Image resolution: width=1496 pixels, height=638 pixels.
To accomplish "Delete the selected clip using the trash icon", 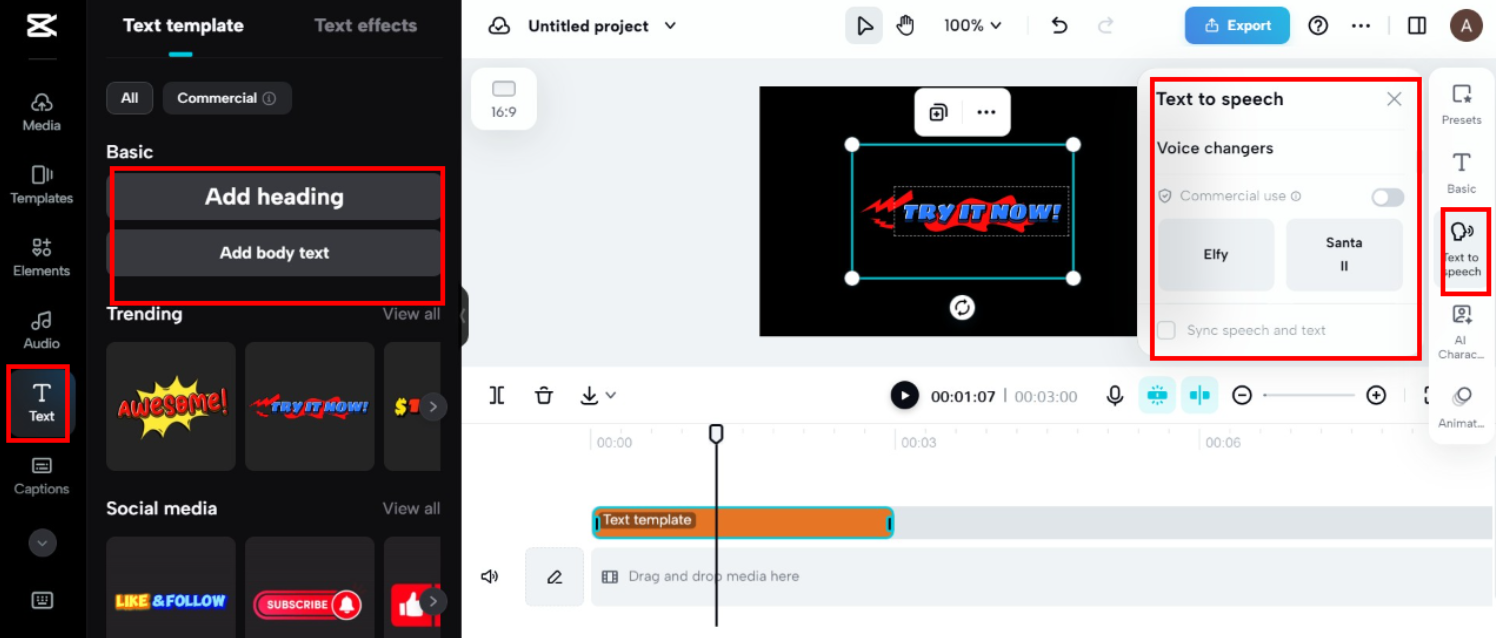I will point(544,395).
